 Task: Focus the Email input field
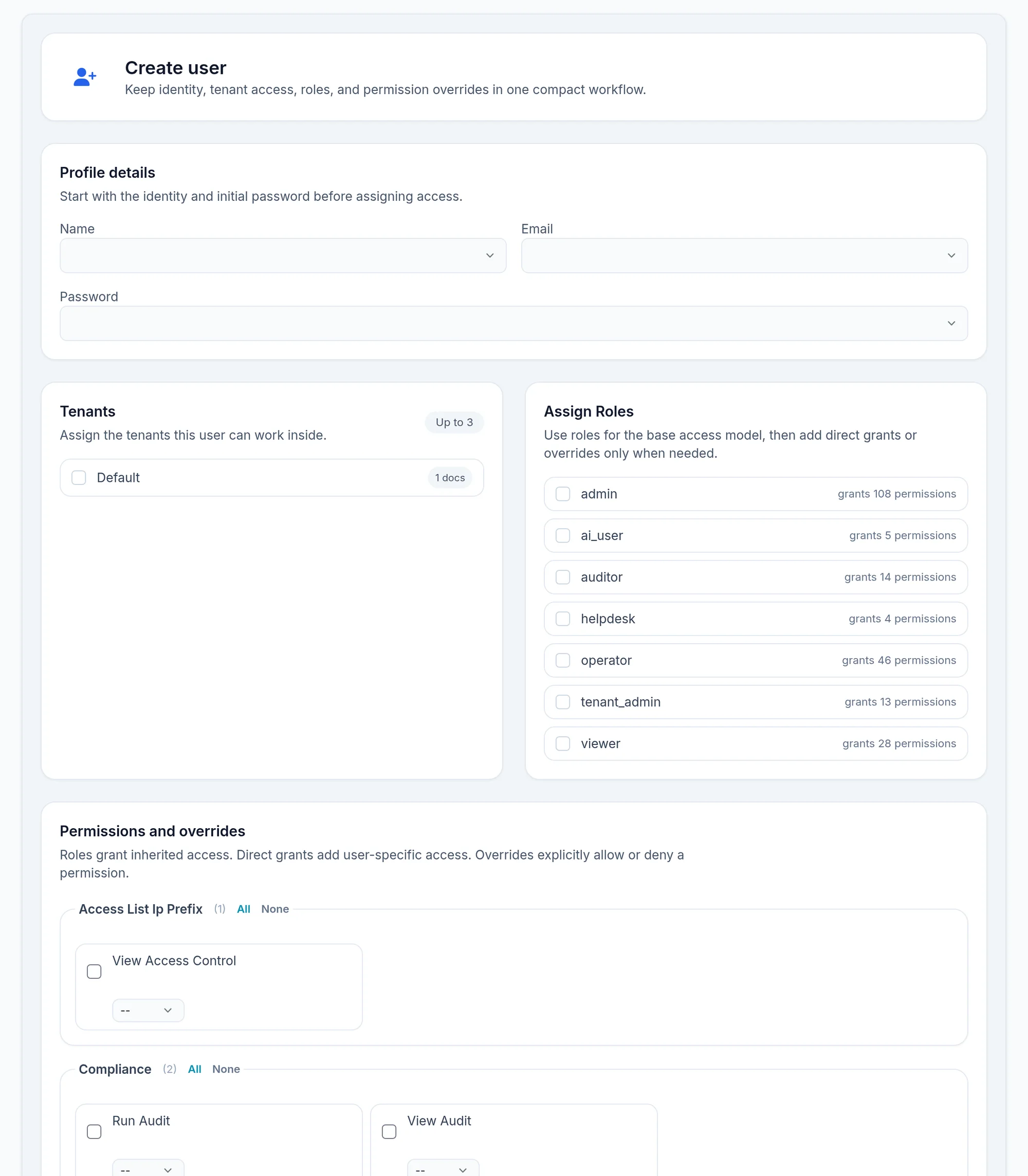[x=744, y=256]
